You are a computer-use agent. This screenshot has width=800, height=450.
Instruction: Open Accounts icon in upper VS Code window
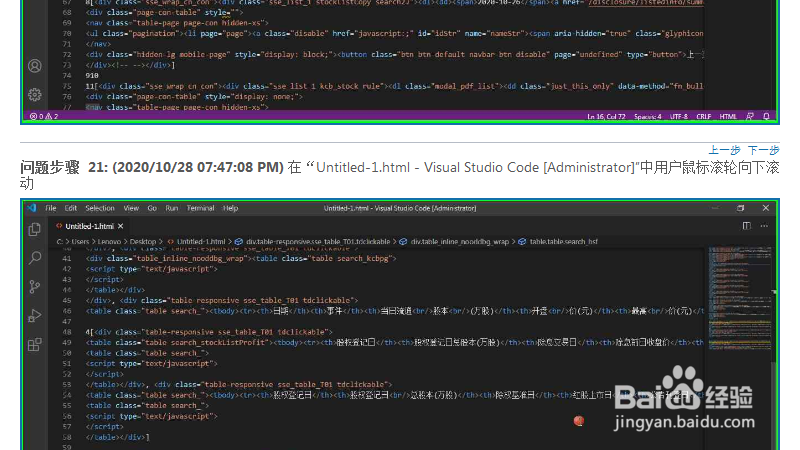35,66
